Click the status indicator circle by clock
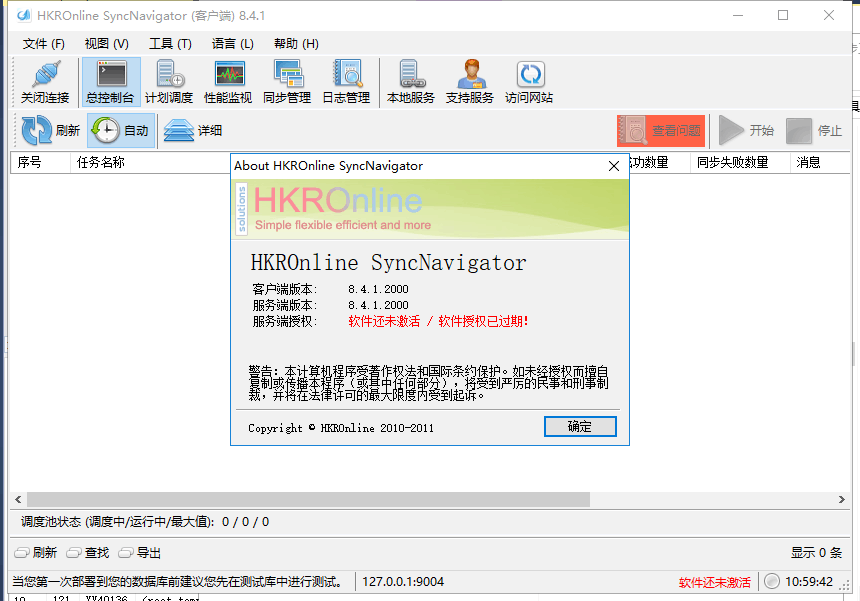Image resolution: width=860 pixels, height=601 pixels. [772, 581]
